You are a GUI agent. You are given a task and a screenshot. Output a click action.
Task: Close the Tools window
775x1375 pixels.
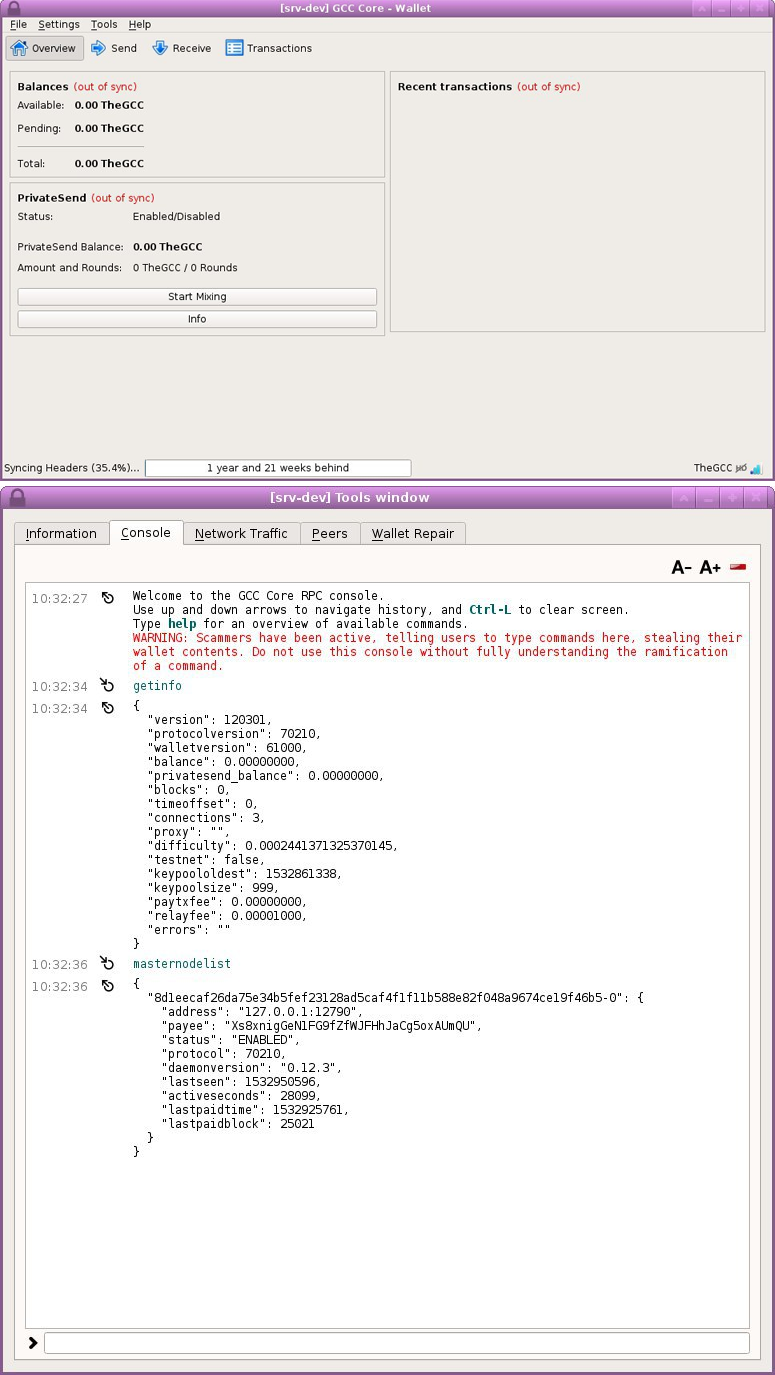tap(758, 498)
